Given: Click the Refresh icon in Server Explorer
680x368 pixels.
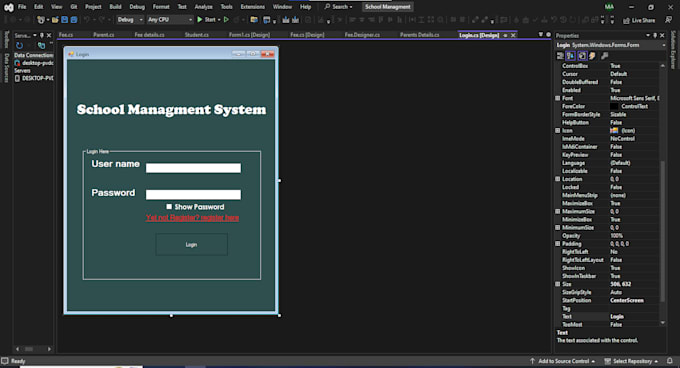Looking at the screenshot, I should click(20, 45).
